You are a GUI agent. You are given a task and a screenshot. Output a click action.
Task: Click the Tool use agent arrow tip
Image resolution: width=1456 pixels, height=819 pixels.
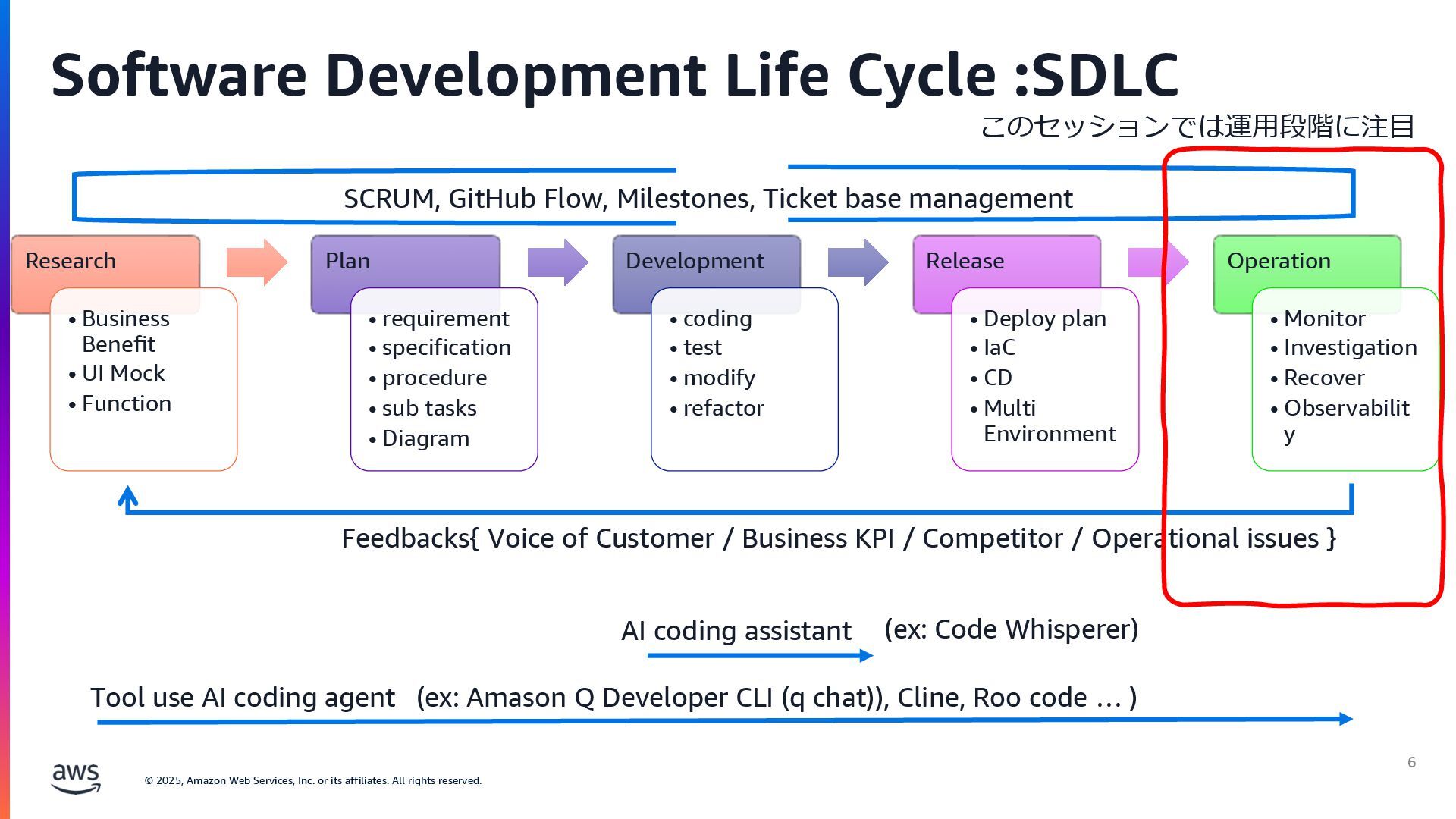[1345, 719]
